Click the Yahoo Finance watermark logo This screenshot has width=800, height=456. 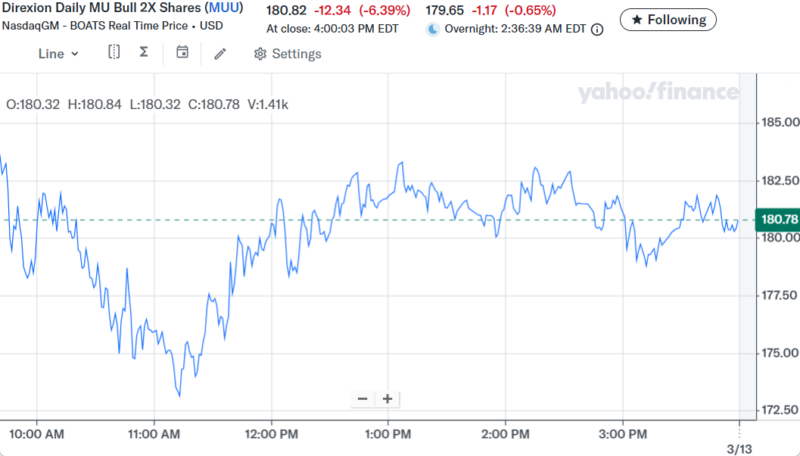click(657, 93)
